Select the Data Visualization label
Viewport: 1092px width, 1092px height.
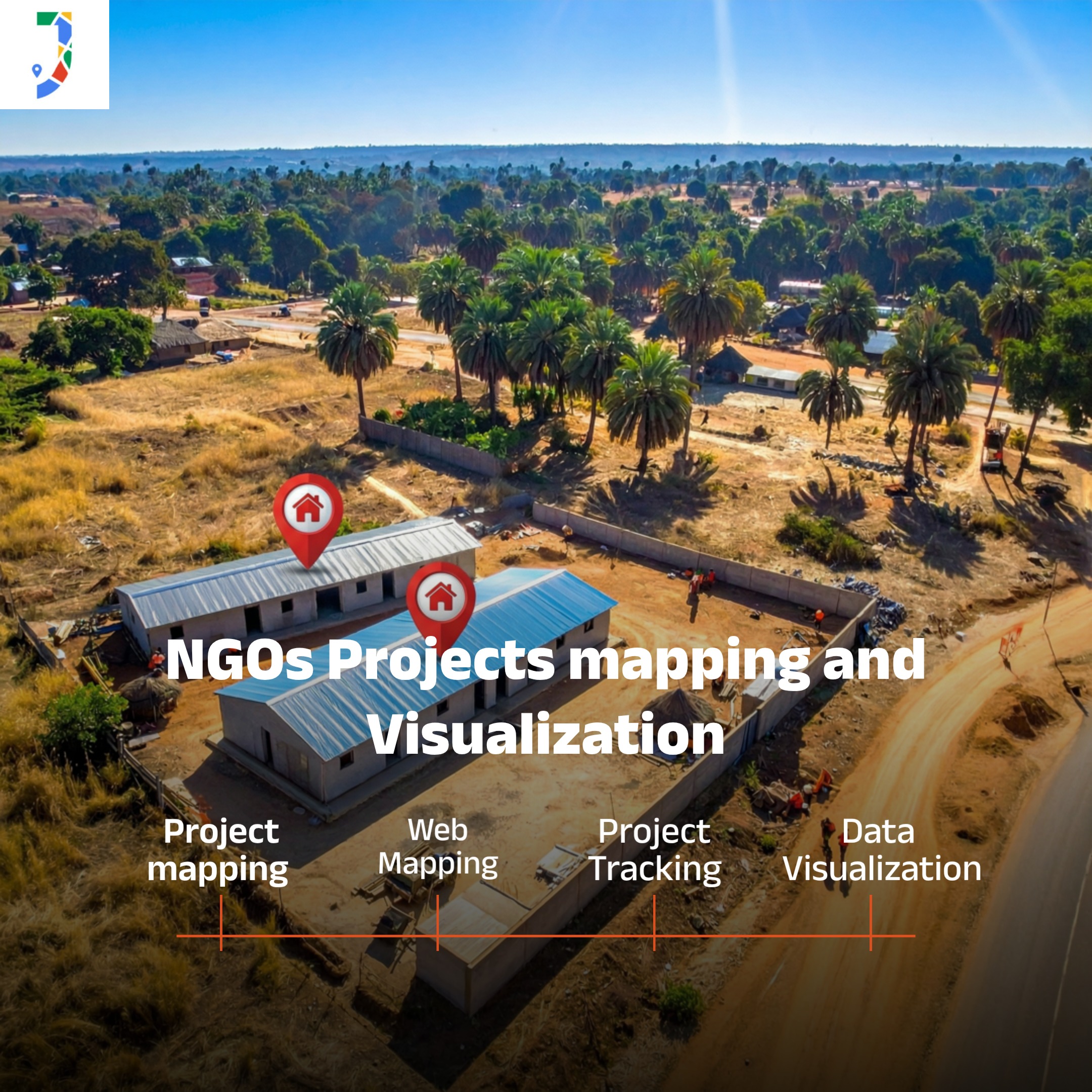[881, 851]
